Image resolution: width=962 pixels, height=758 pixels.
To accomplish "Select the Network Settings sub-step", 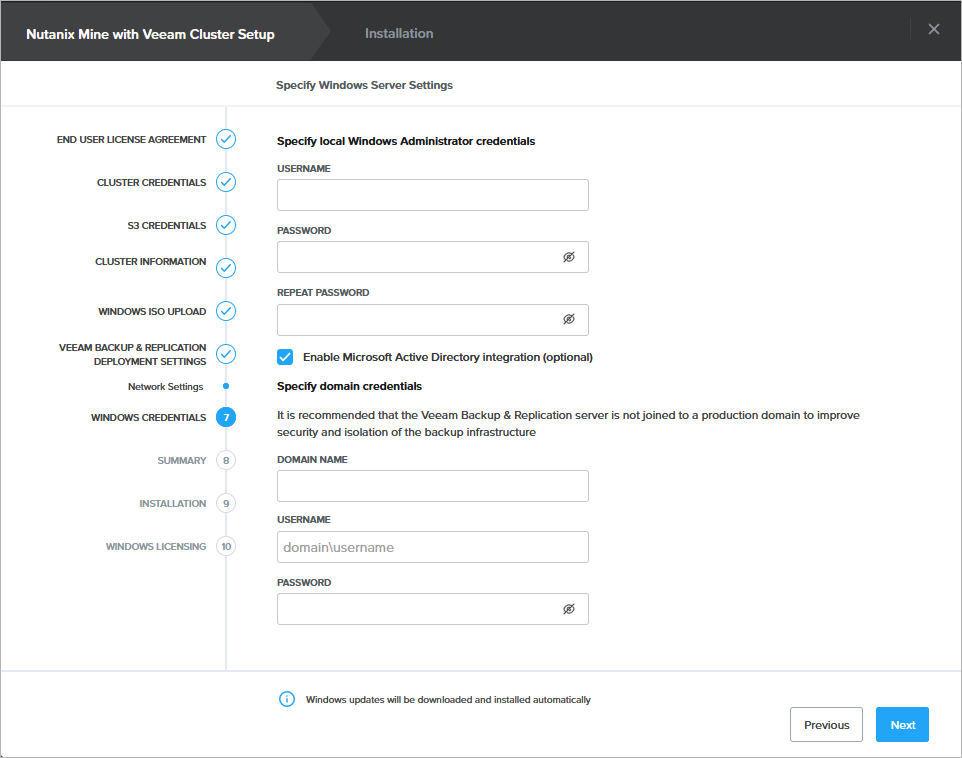I will coord(166,387).
